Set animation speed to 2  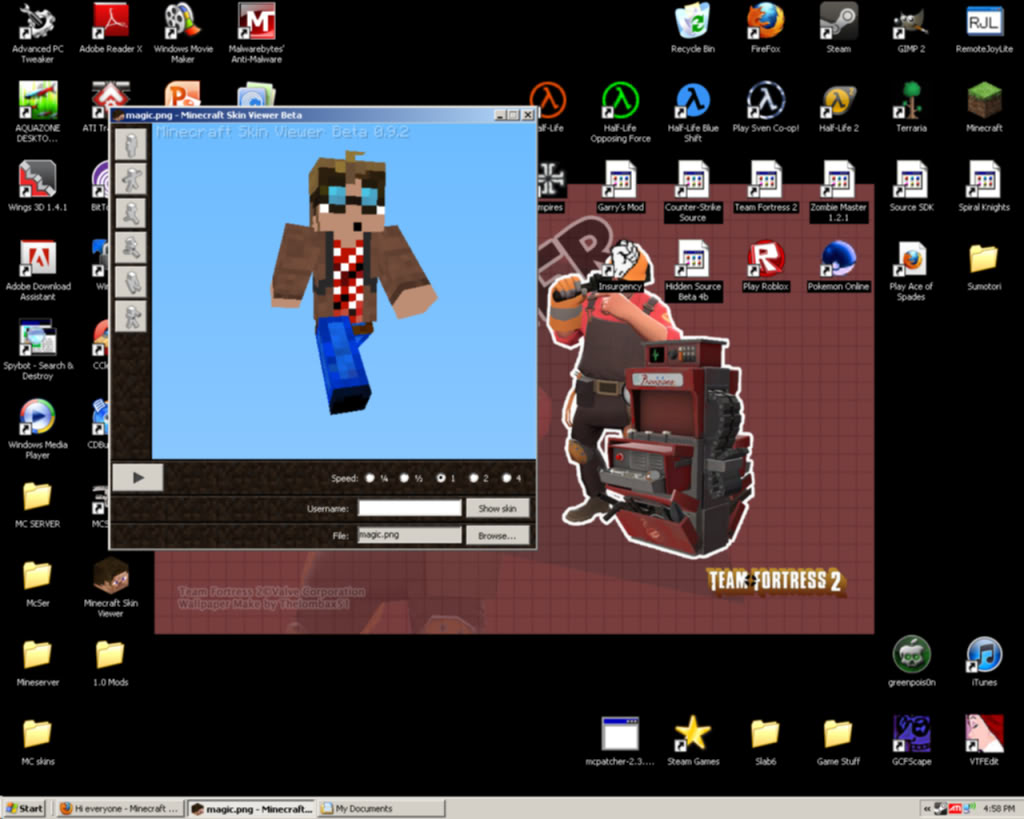coord(473,478)
